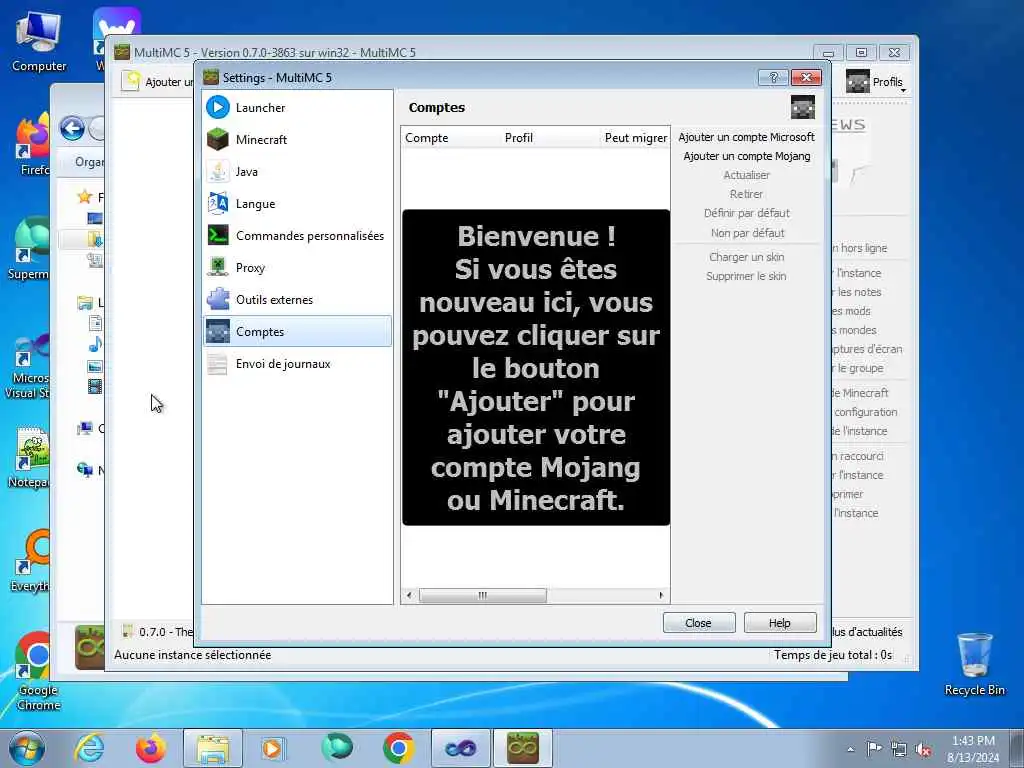Viewport: 1024px width, 768px height.
Task: Open the Outils externes page
Action: point(297,299)
